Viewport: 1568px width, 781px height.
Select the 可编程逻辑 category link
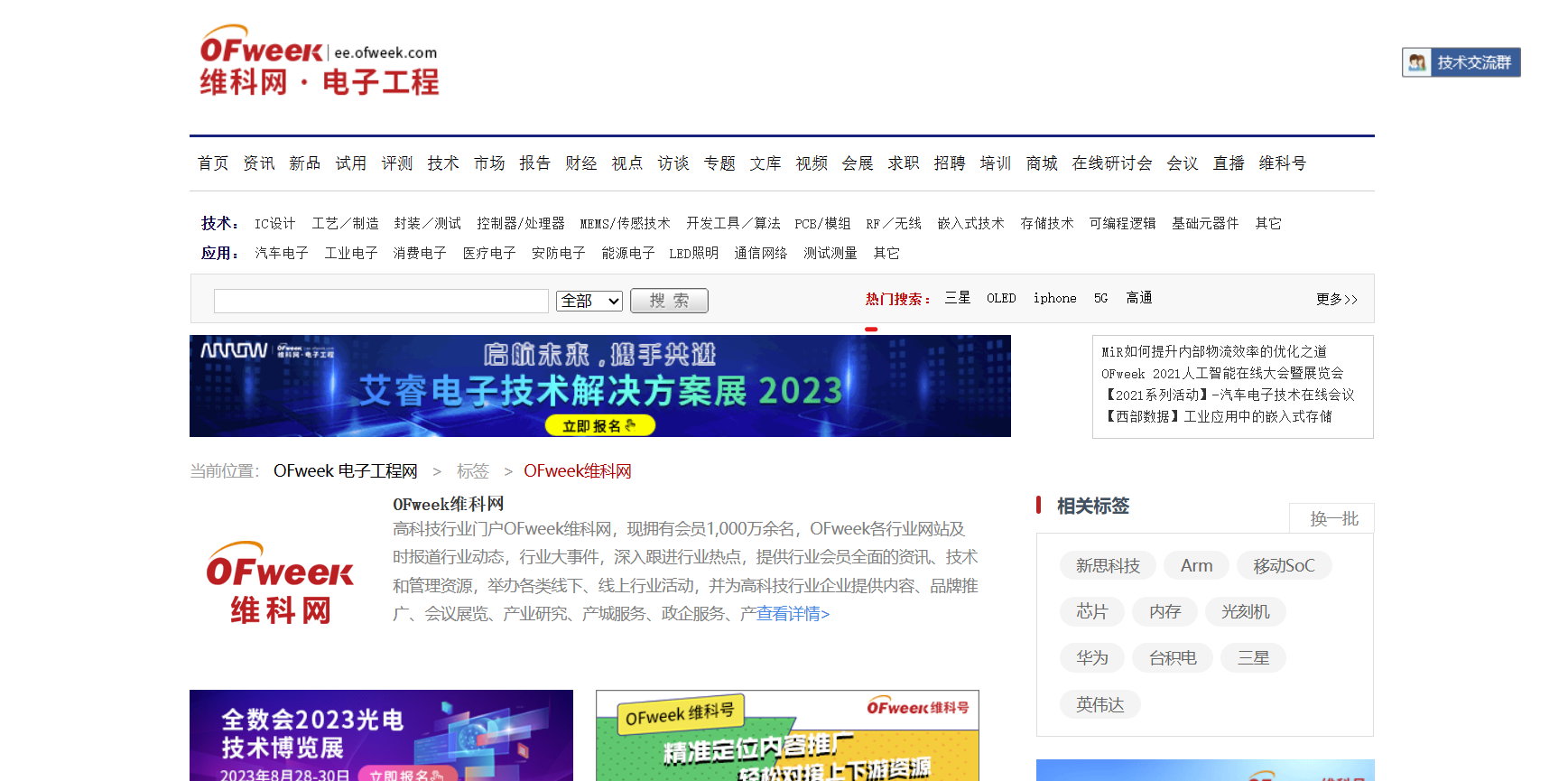pos(1122,224)
